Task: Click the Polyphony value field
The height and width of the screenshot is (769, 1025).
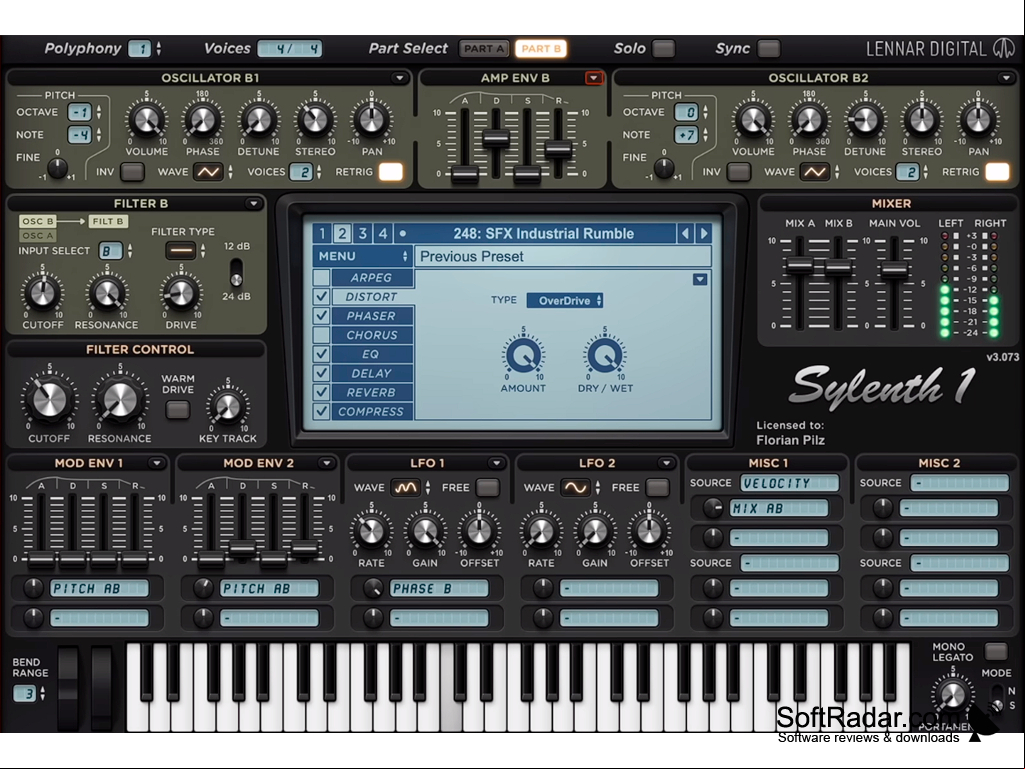Action: tap(140, 48)
